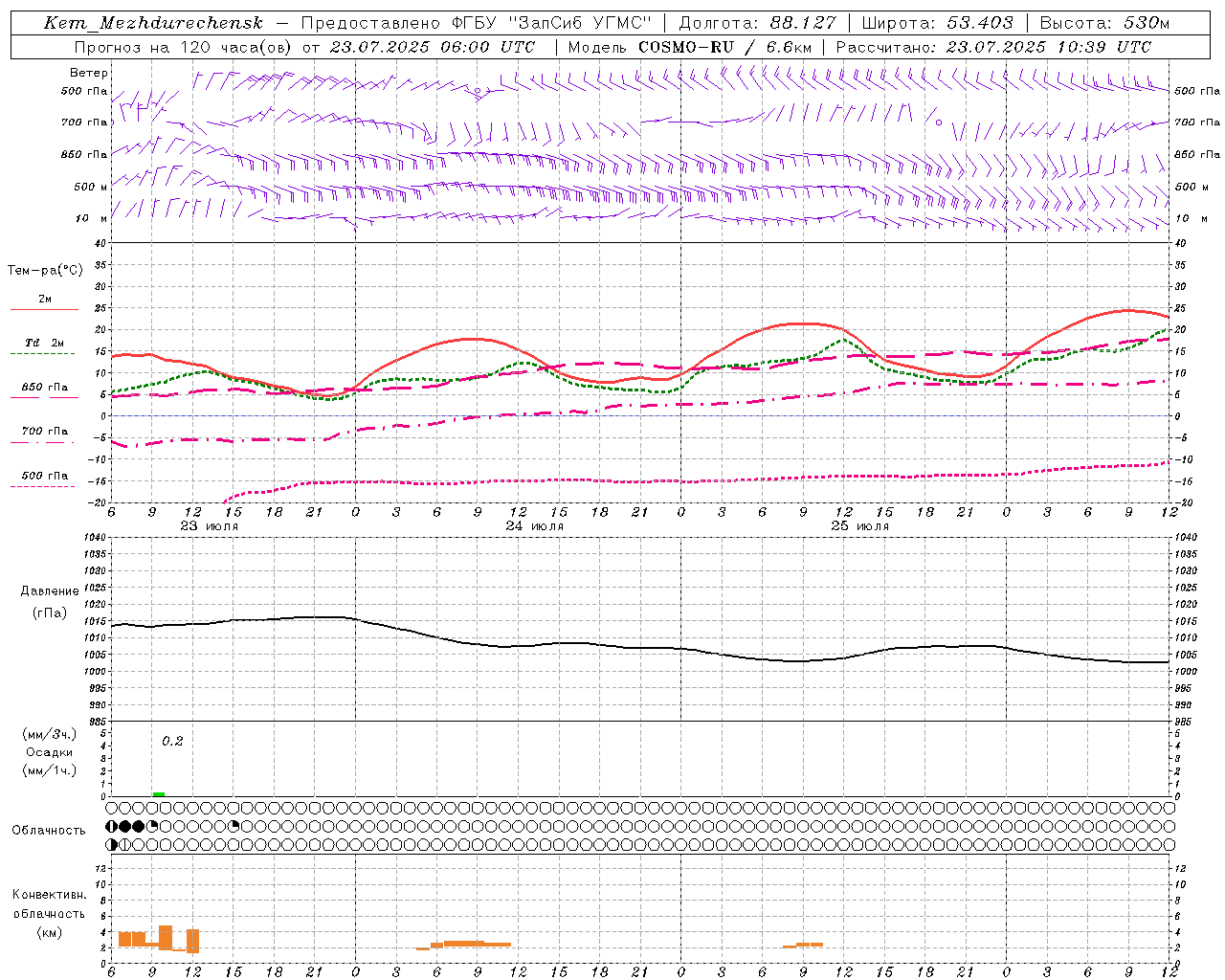Select the Высота: 530м header field
The height and width of the screenshot is (980, 1225).
pyautogui.click(x=1104, y=23)
